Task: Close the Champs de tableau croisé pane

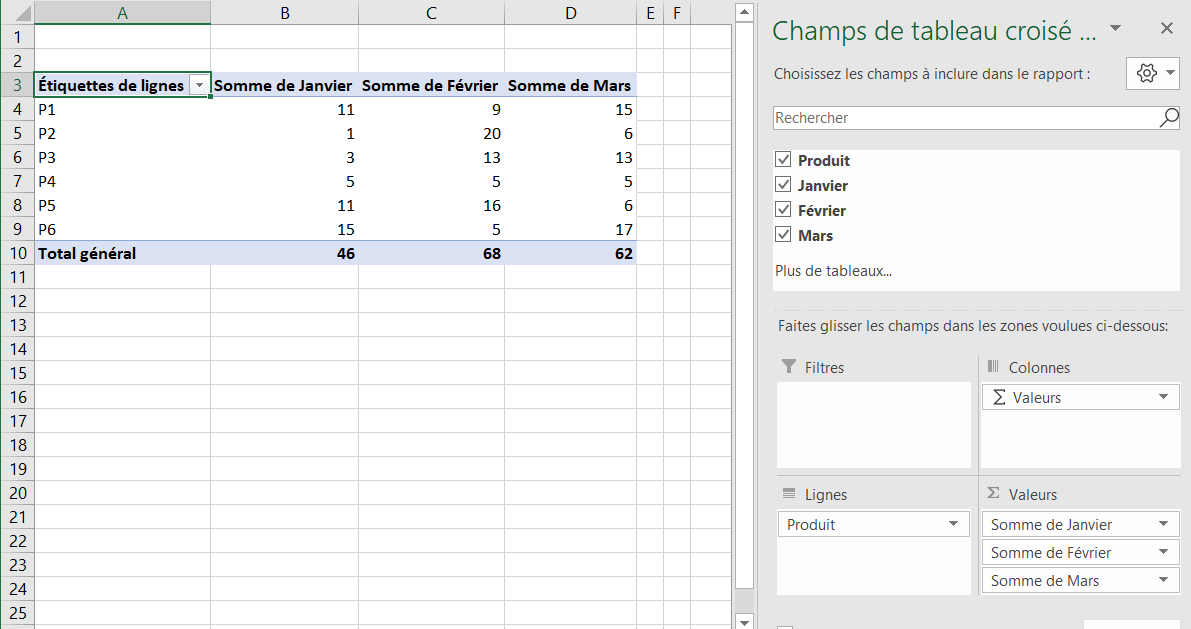Action: [x=1166, y=29]
